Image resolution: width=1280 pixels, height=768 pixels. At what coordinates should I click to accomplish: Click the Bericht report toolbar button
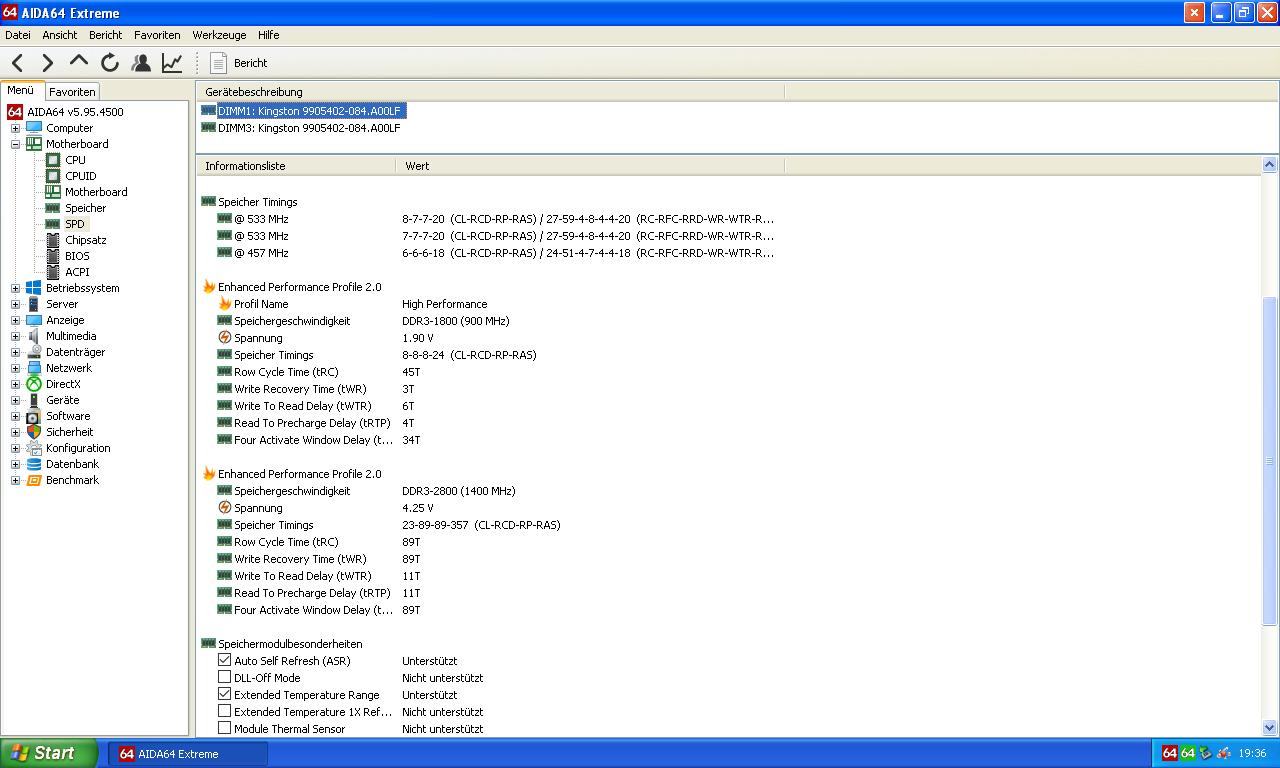(239, 63)
